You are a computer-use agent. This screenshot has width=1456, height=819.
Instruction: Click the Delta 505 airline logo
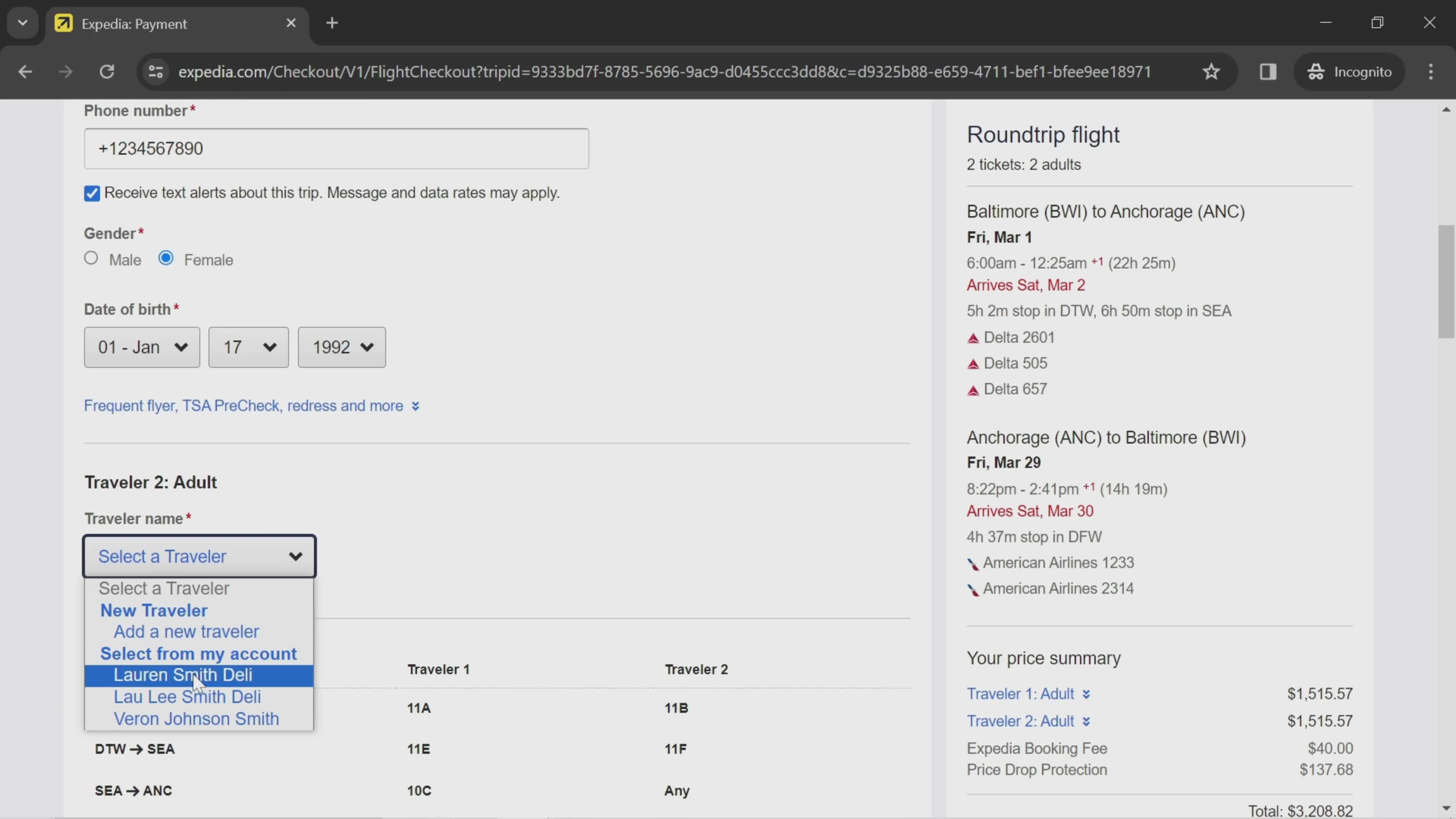973,364
